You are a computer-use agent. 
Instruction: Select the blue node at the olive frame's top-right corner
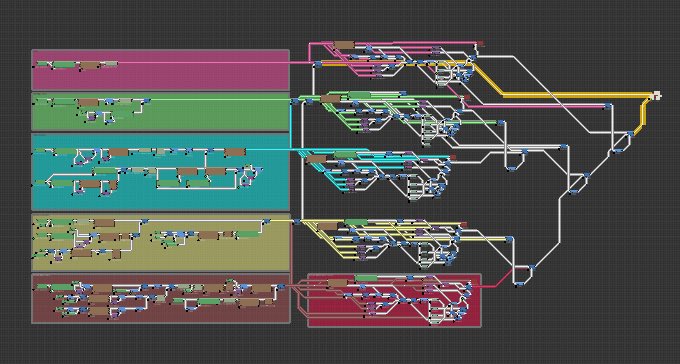click(x=267, y=222)
